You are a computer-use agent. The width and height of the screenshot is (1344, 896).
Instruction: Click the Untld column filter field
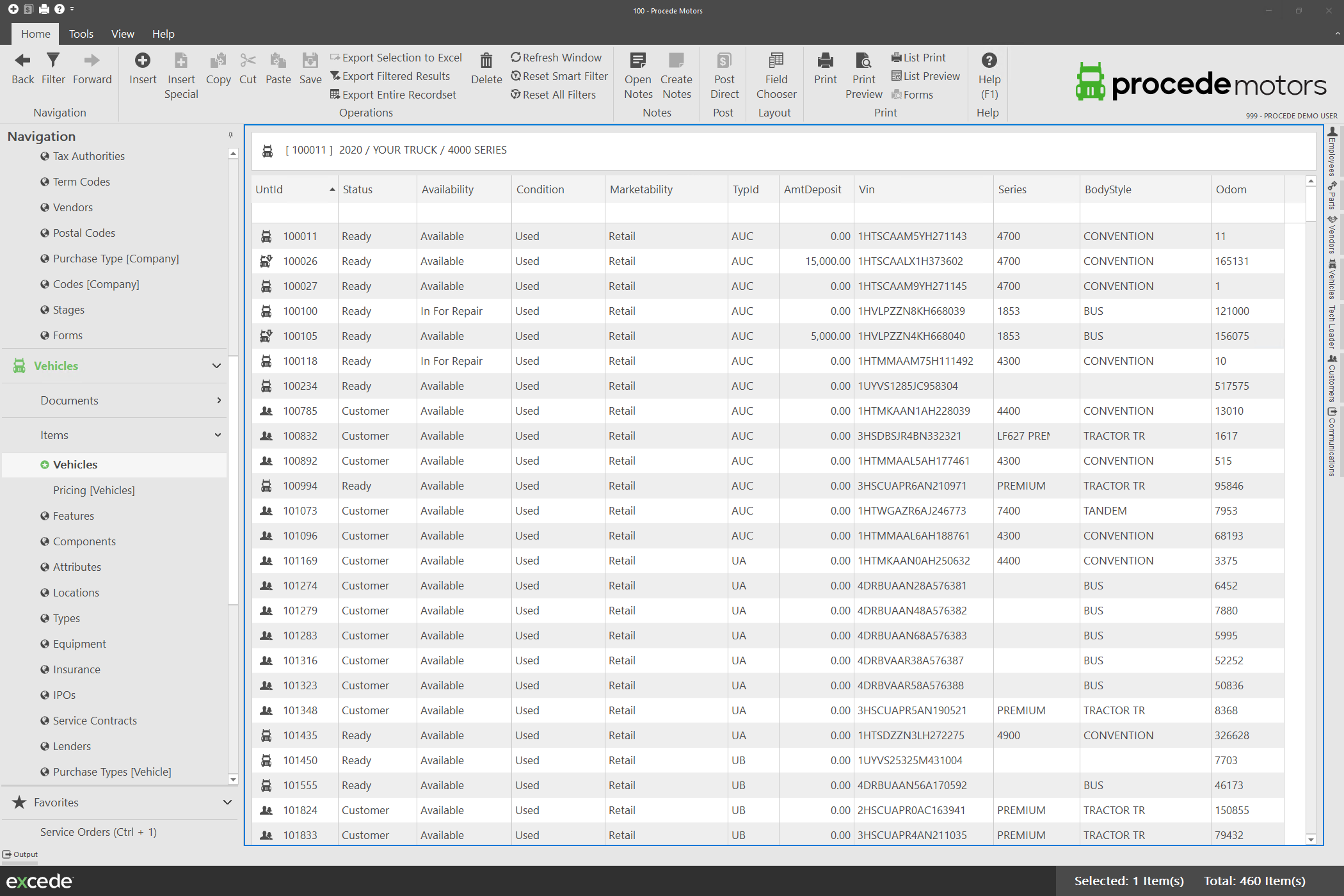tap(294, 212)
